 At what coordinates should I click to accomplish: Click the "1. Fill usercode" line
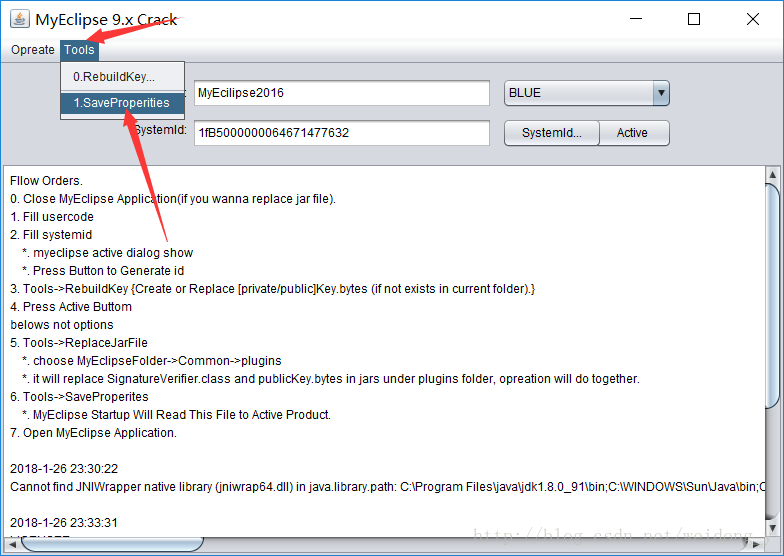tap(52, 217)
